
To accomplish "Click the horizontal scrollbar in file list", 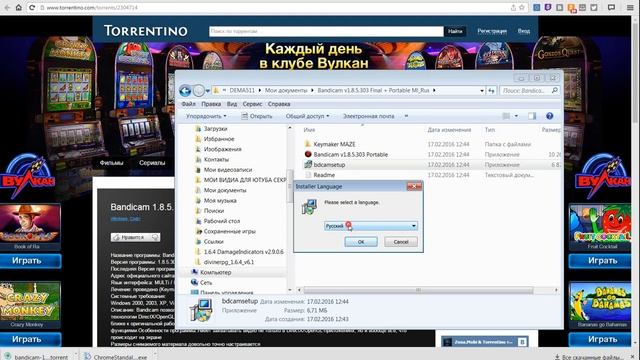I will [418, 290].
